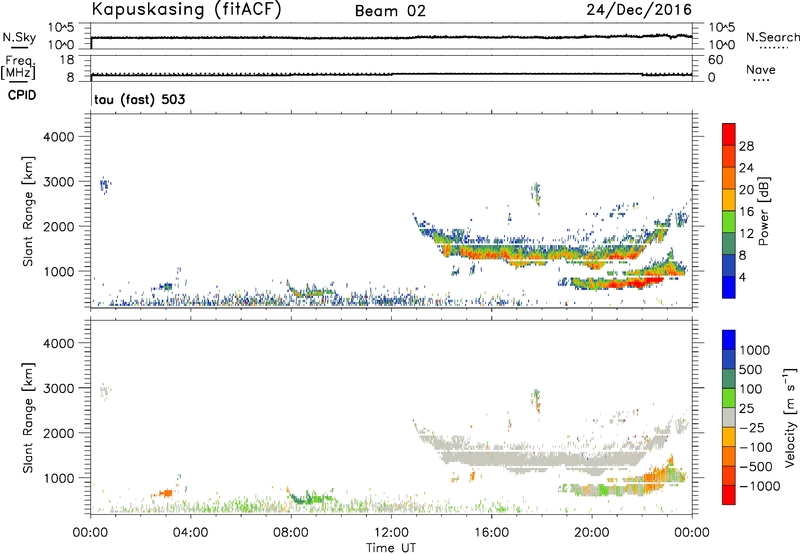
Task: Click the red bottom of velocity colorbar
Action: (x=729, y=495)
